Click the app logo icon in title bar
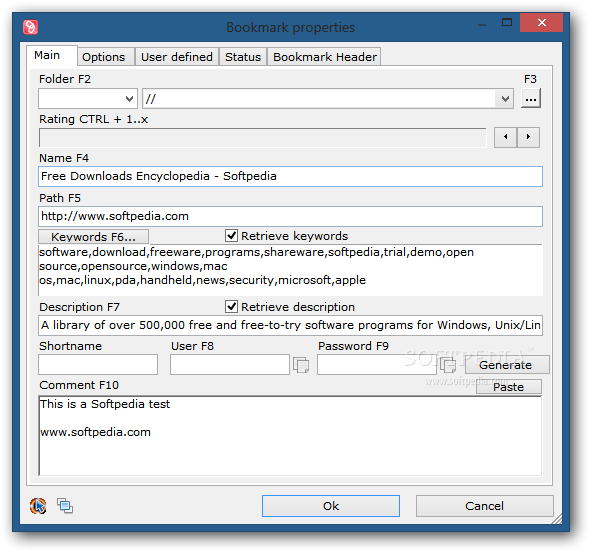The height and width of the screenshot is (552, 590). click(x=30, y=27)
